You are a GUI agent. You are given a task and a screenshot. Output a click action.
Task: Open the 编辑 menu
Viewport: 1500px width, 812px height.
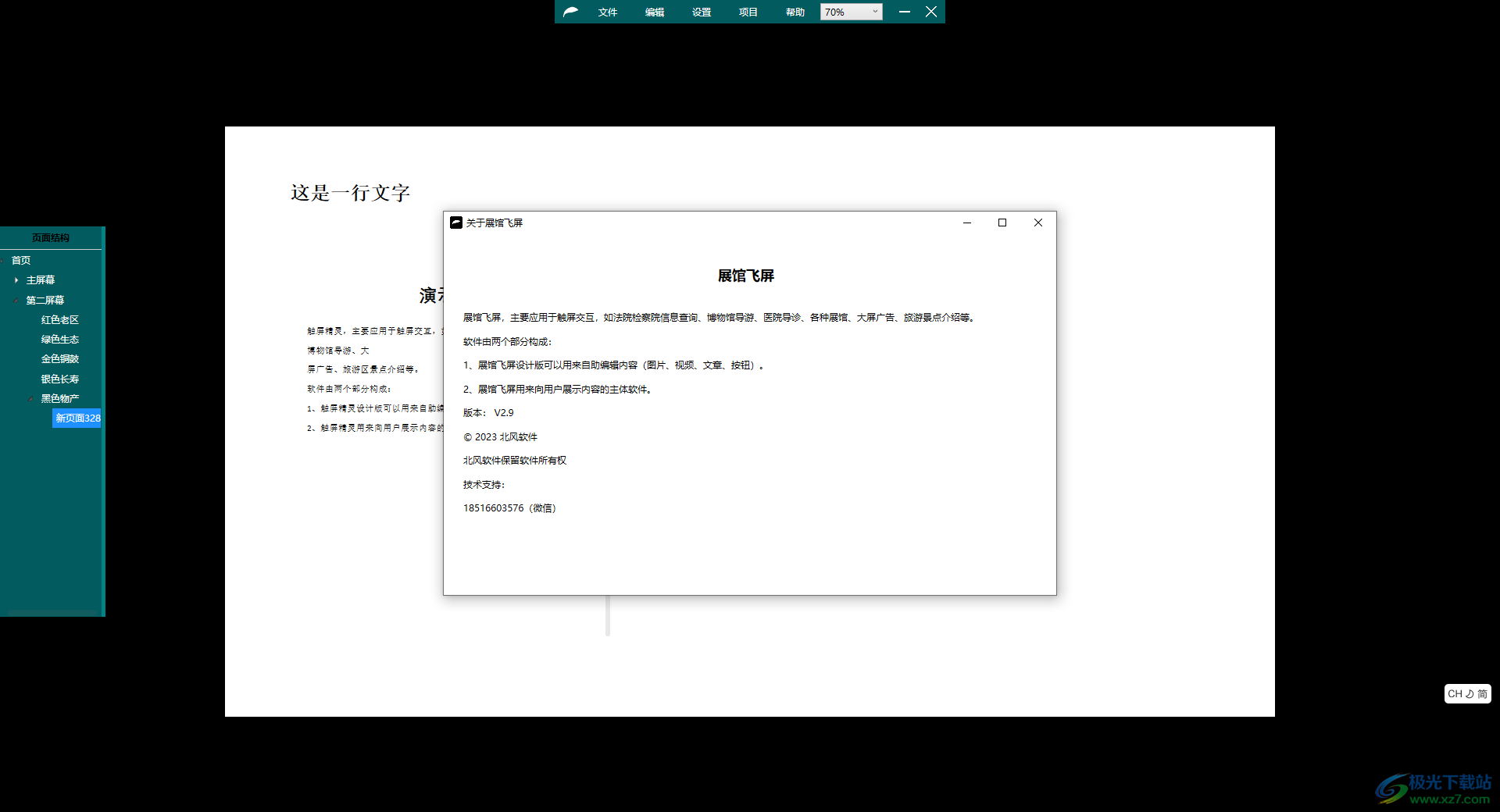click(654, 12)
